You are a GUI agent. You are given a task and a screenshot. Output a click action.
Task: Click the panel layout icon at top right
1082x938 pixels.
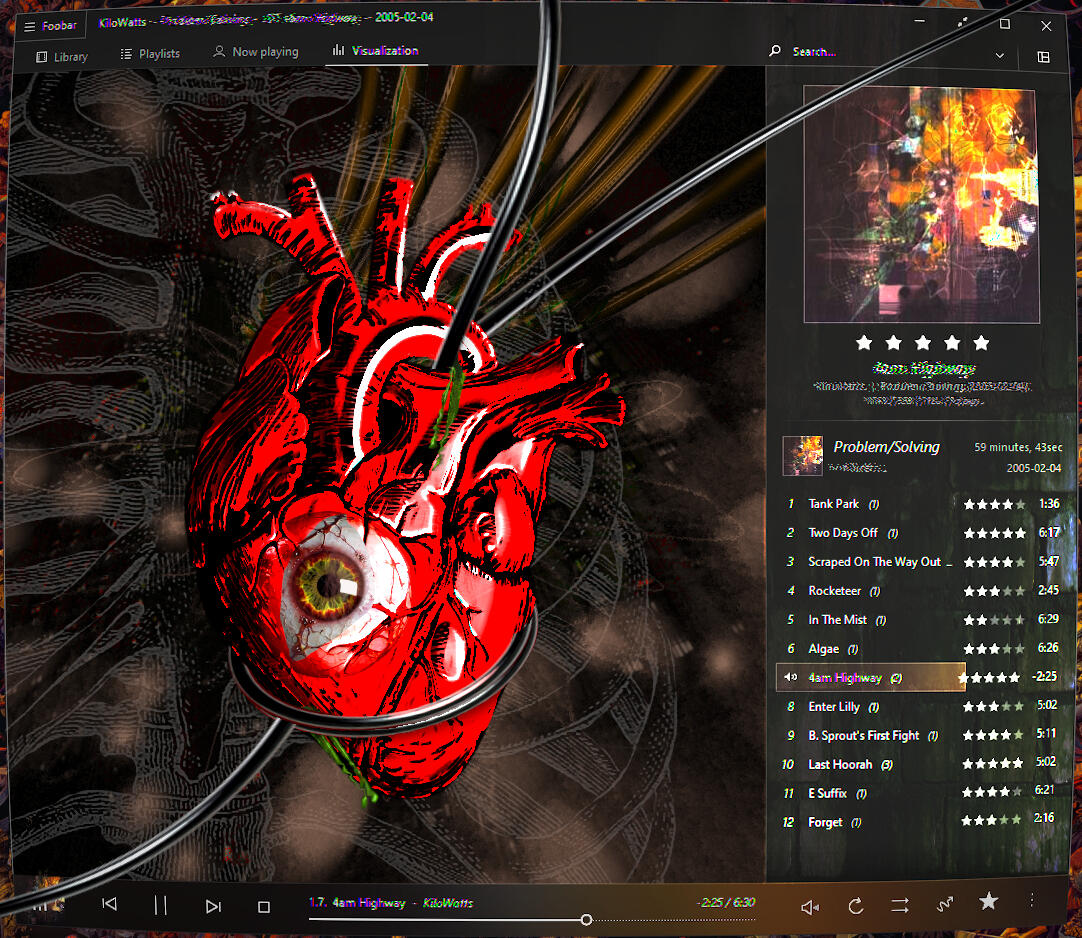tap(1044, 57)
